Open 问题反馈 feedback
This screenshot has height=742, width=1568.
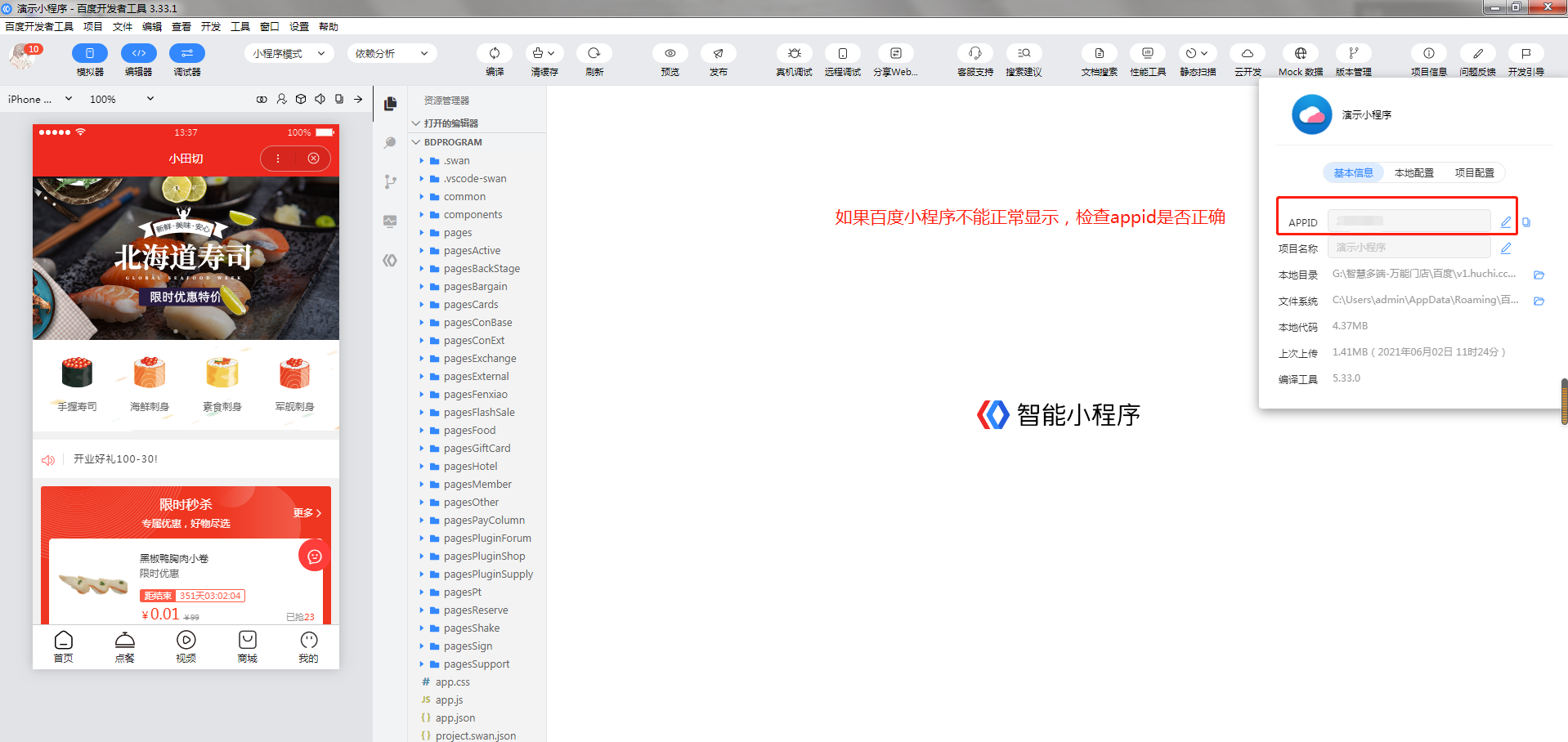[x=1478, y=53]
